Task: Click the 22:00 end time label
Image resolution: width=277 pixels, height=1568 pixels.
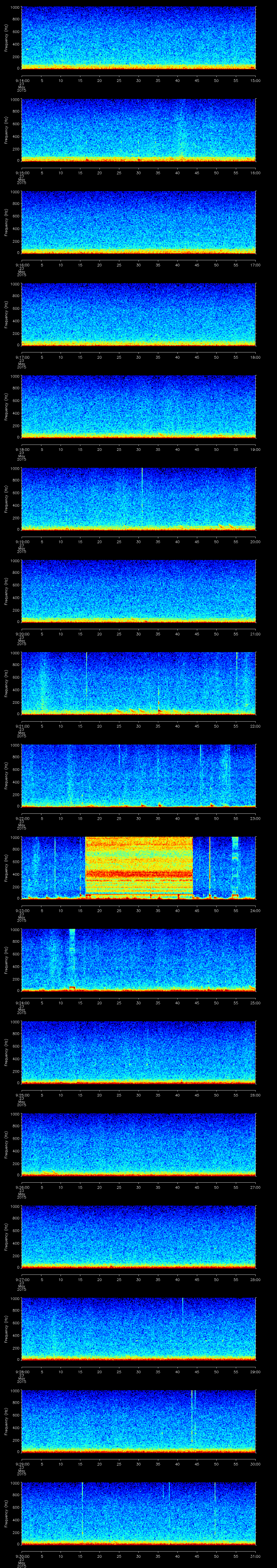Action: [x=255, y=726]
